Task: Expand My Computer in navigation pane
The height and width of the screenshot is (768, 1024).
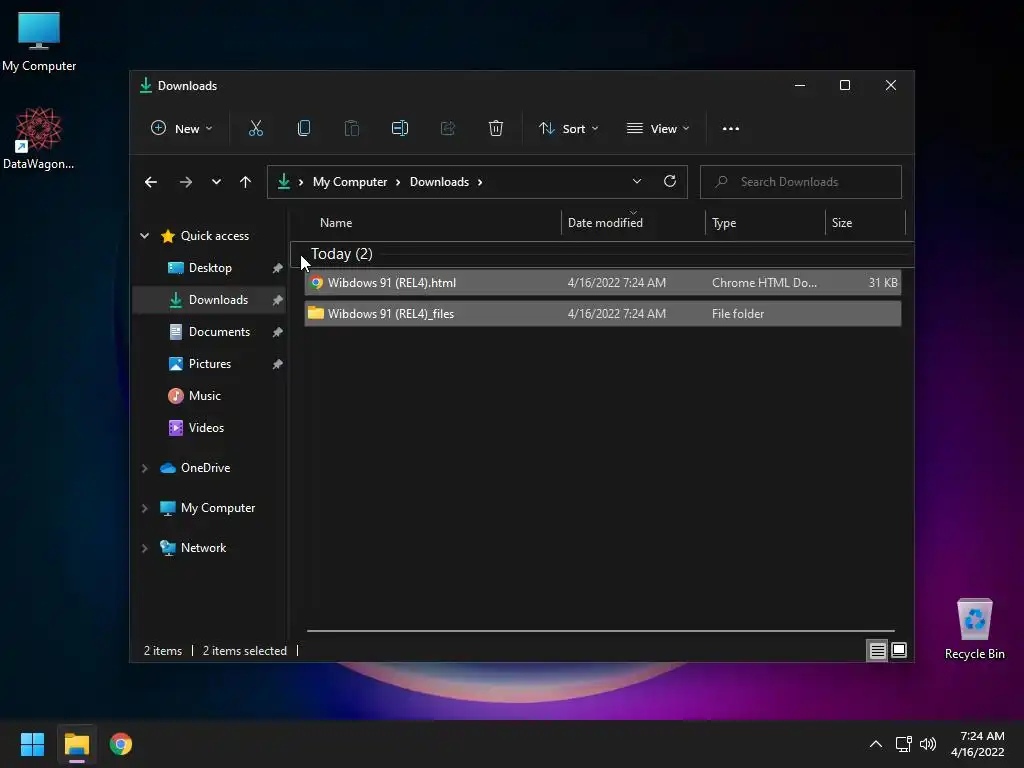Action: (x=145, y=508)
